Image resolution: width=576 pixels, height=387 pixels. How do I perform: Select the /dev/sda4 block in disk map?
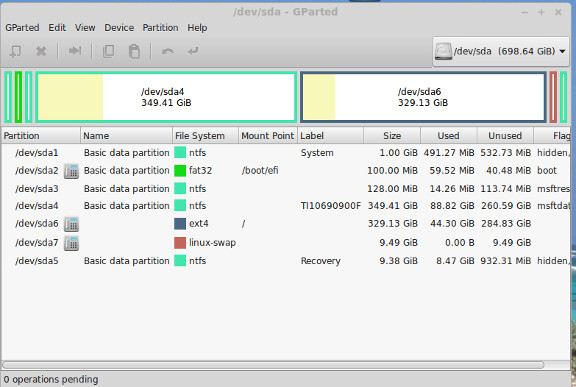click(x=166, y=97)
